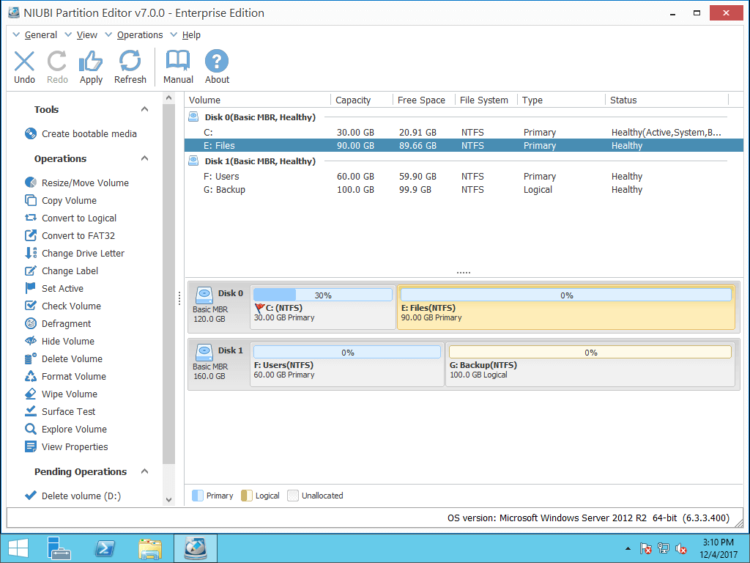Select Change Label operation

(61, 271)
